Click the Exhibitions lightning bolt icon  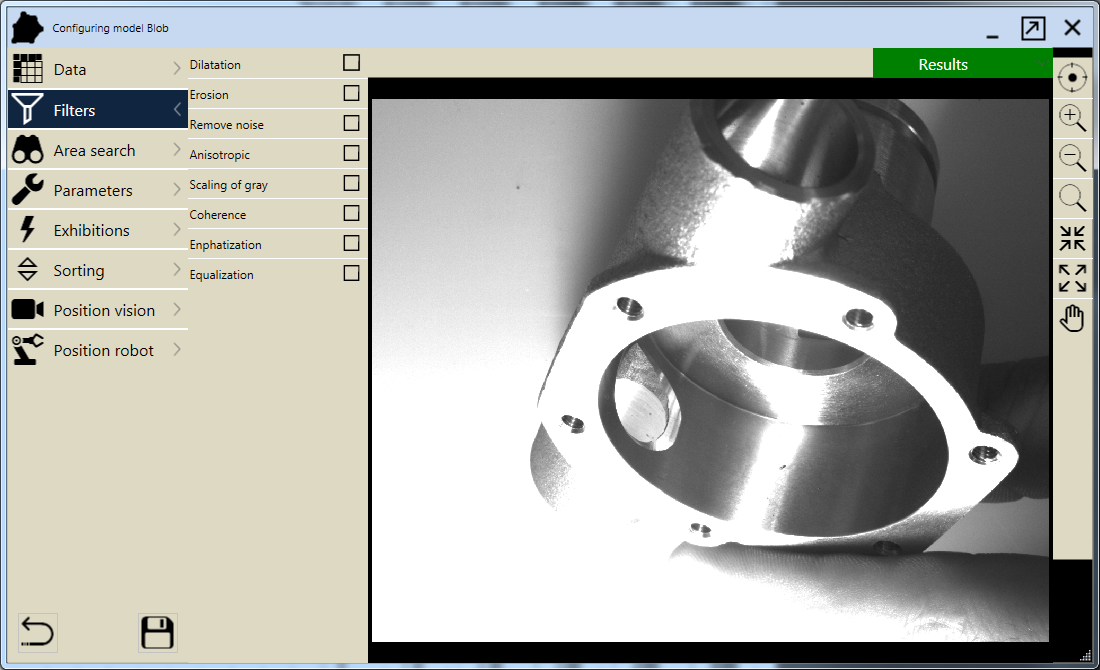point(27,229)
